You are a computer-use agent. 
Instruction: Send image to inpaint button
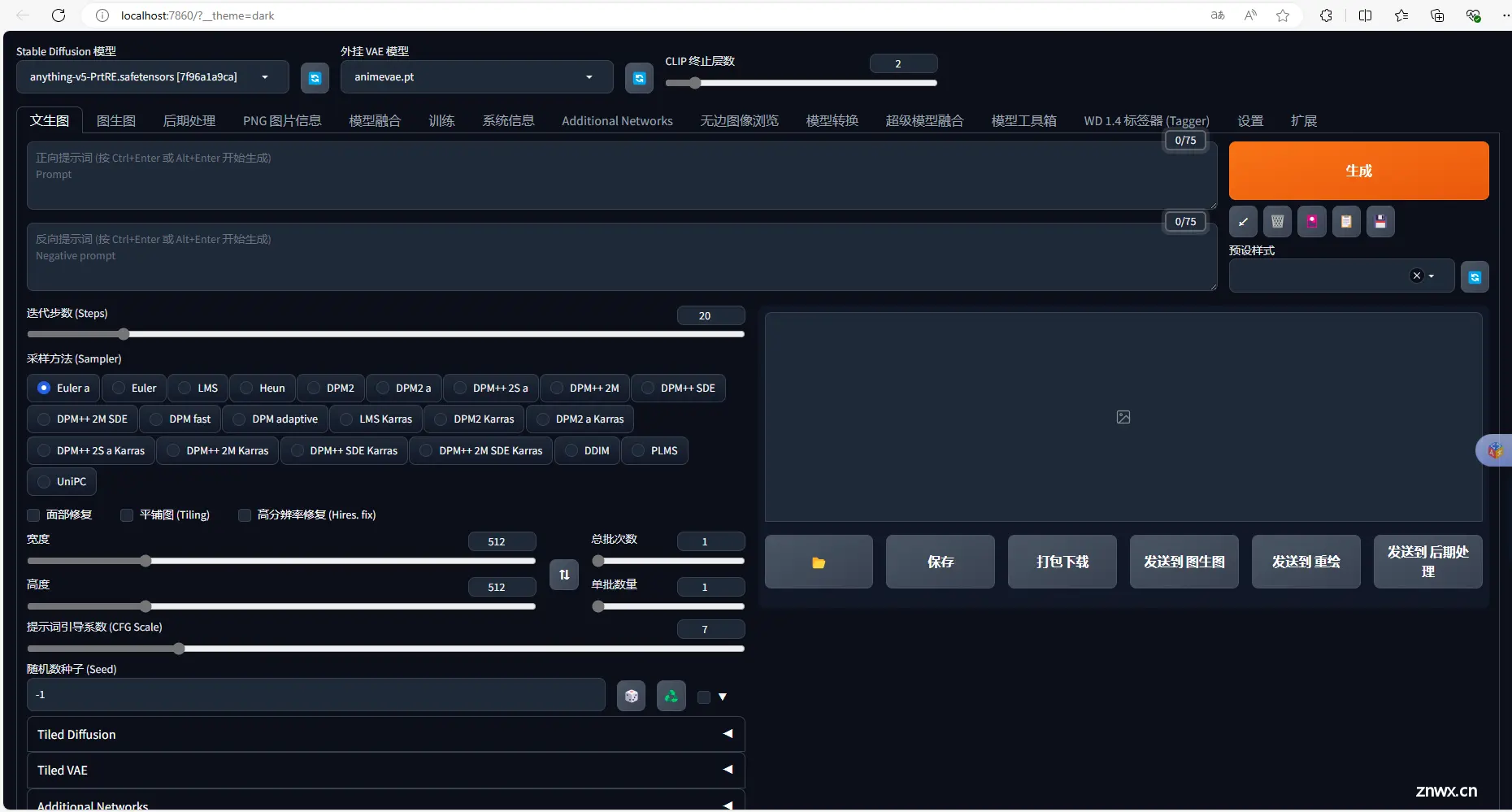(x=1306, y=562)
